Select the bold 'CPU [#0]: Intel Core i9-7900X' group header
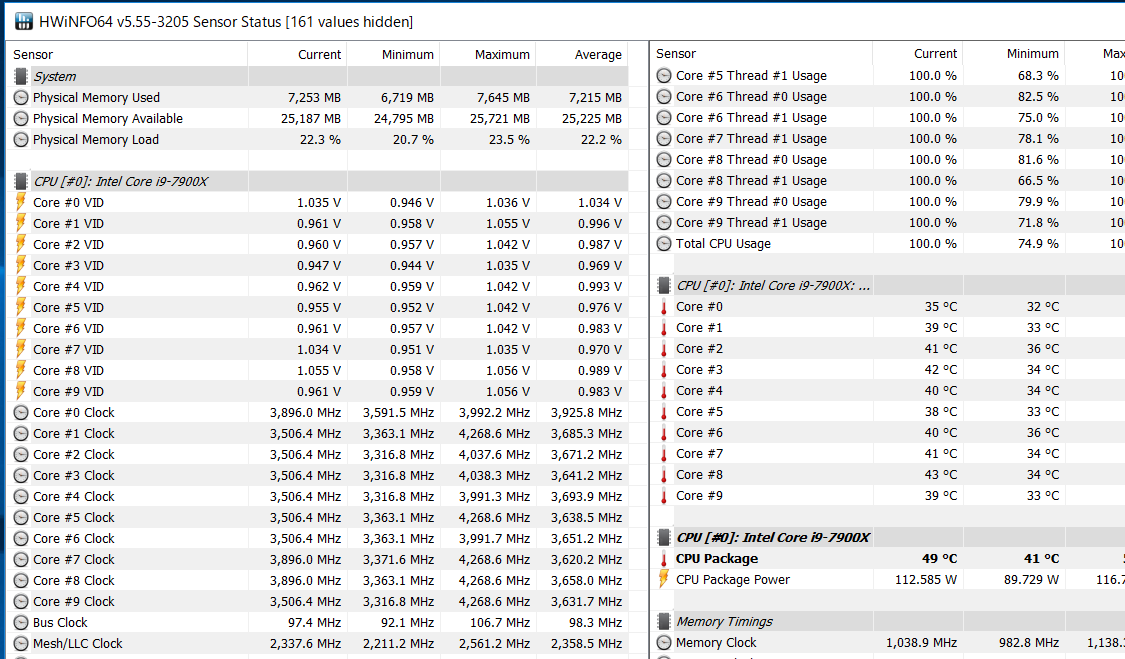The image size is (1125, 659). pyautogui.click(x=773, y=538)
